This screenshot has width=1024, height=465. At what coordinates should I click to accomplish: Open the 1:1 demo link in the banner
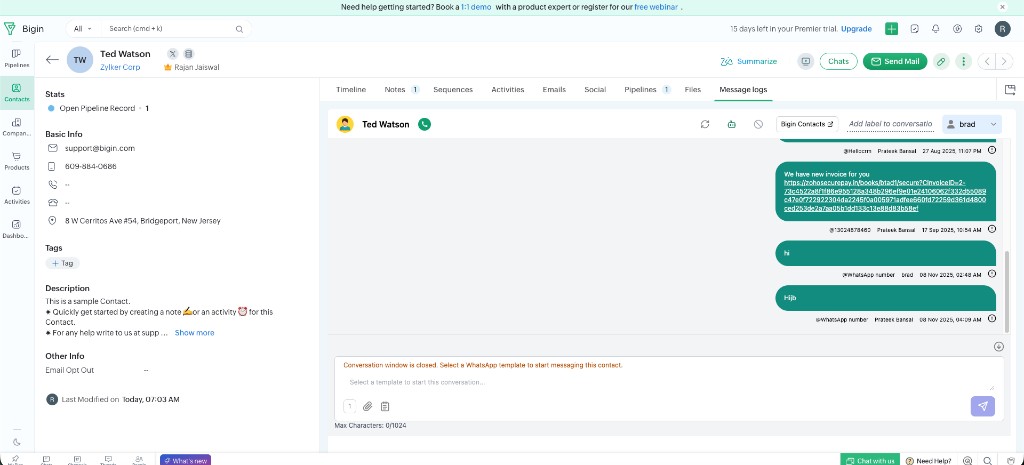476,7
